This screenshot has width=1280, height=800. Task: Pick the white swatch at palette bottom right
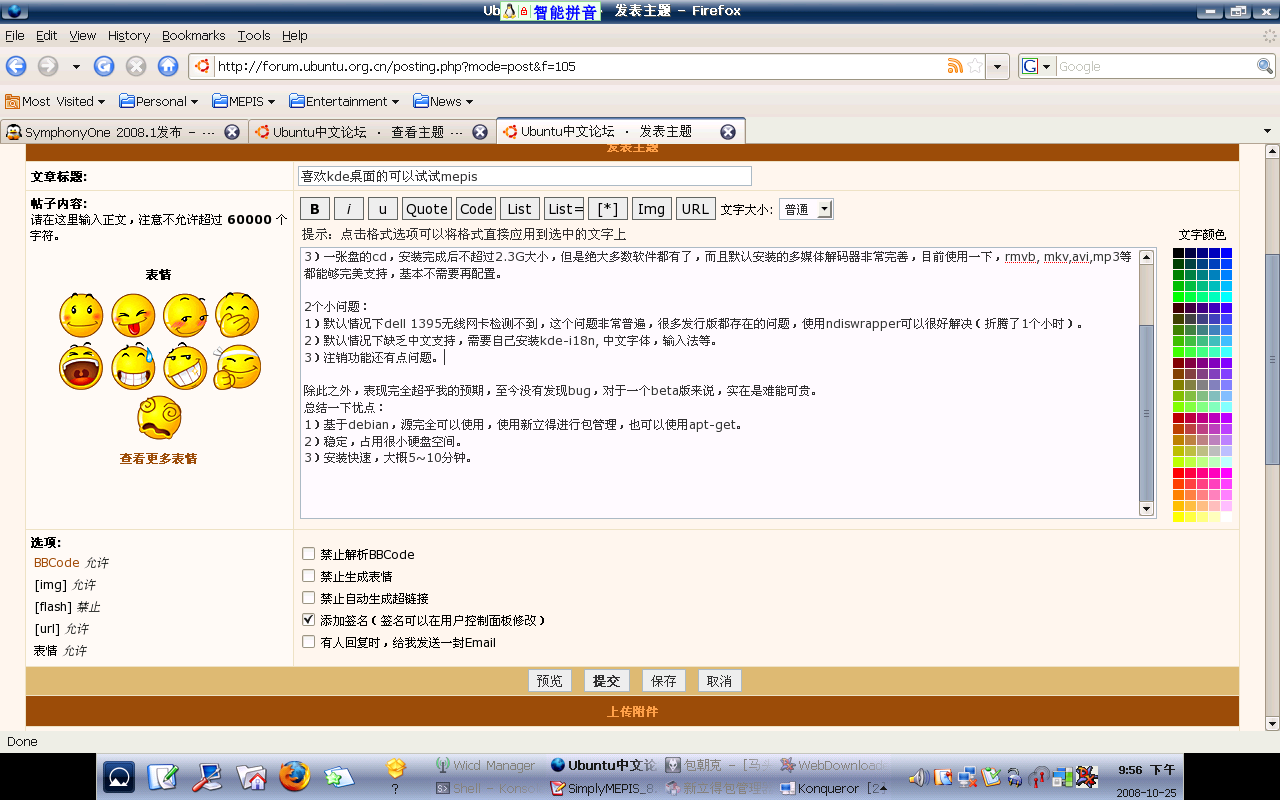(1227, 517)
